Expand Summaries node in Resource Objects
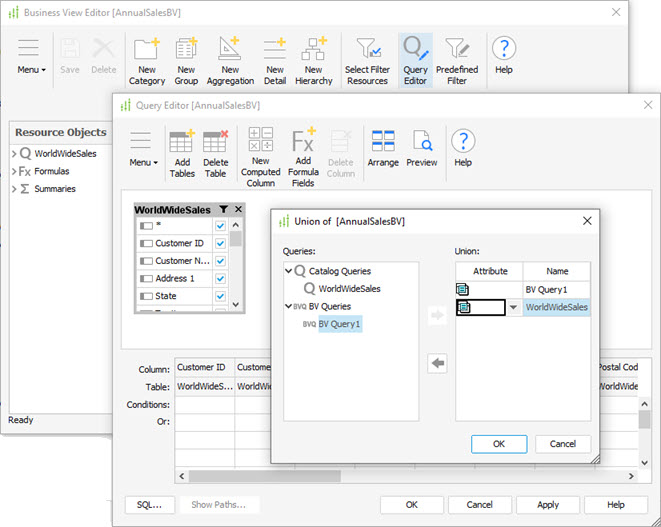 tap(14, 189)
